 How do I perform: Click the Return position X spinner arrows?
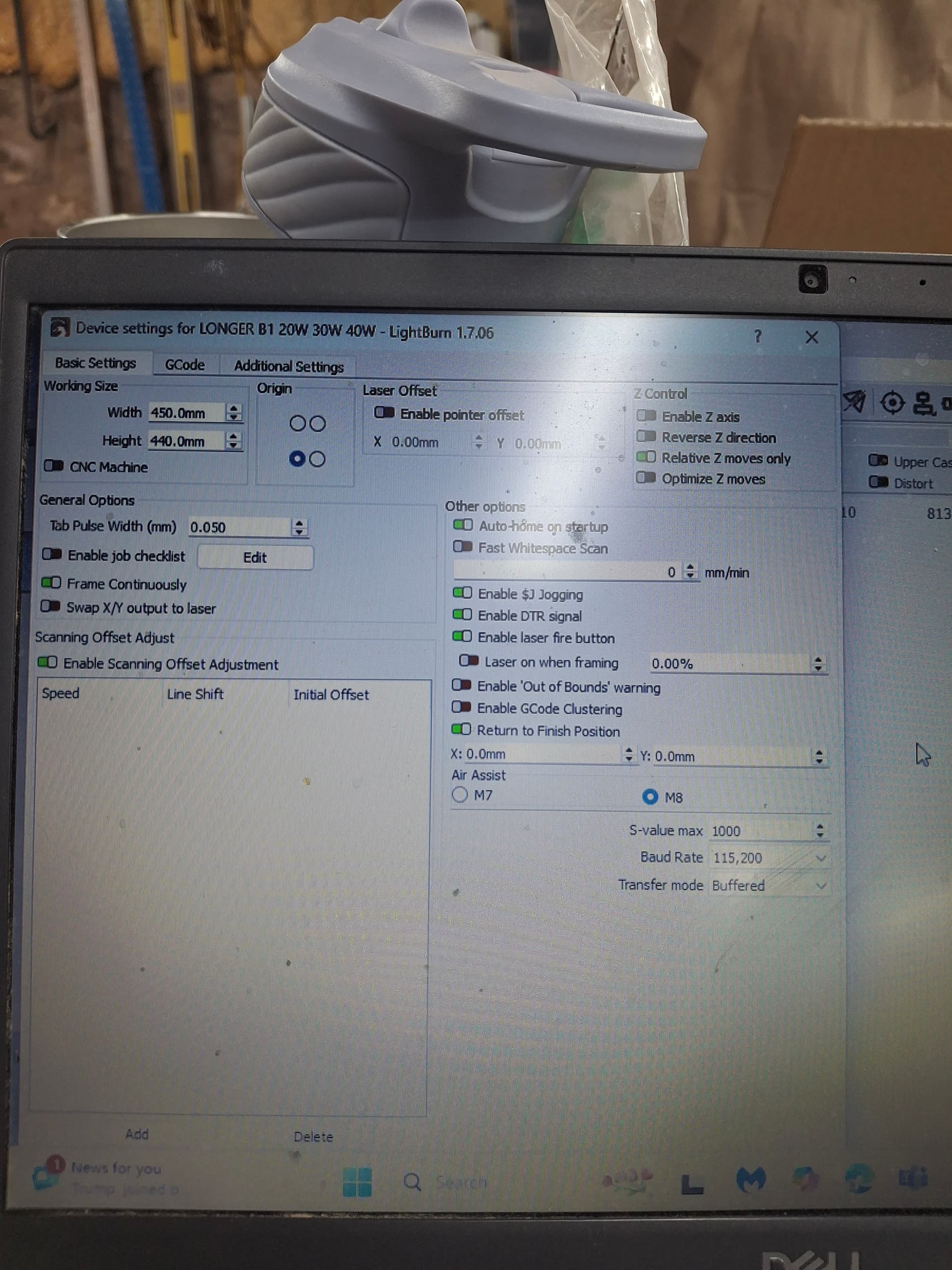629,754
